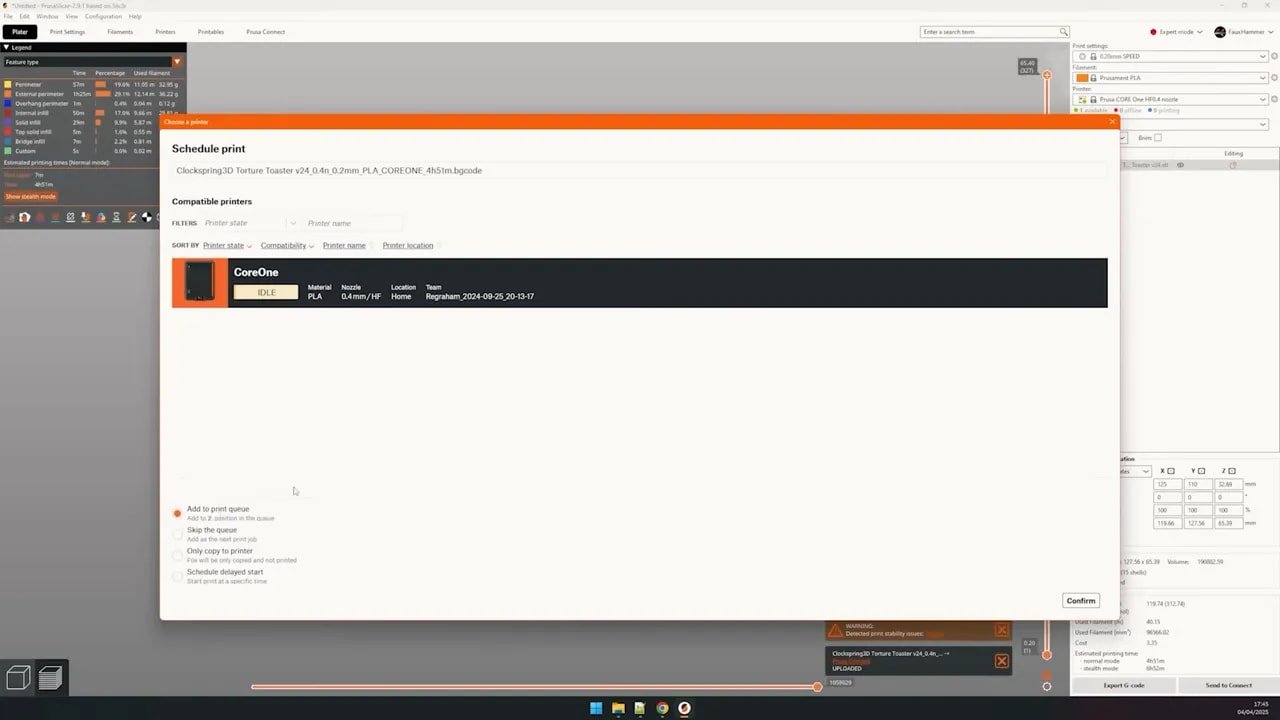
Task: Select Add to print queue option
Action: coord(177,513)
